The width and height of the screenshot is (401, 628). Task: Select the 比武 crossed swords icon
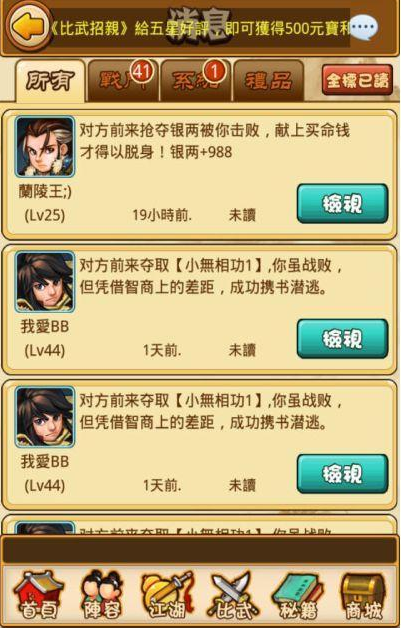233,595
